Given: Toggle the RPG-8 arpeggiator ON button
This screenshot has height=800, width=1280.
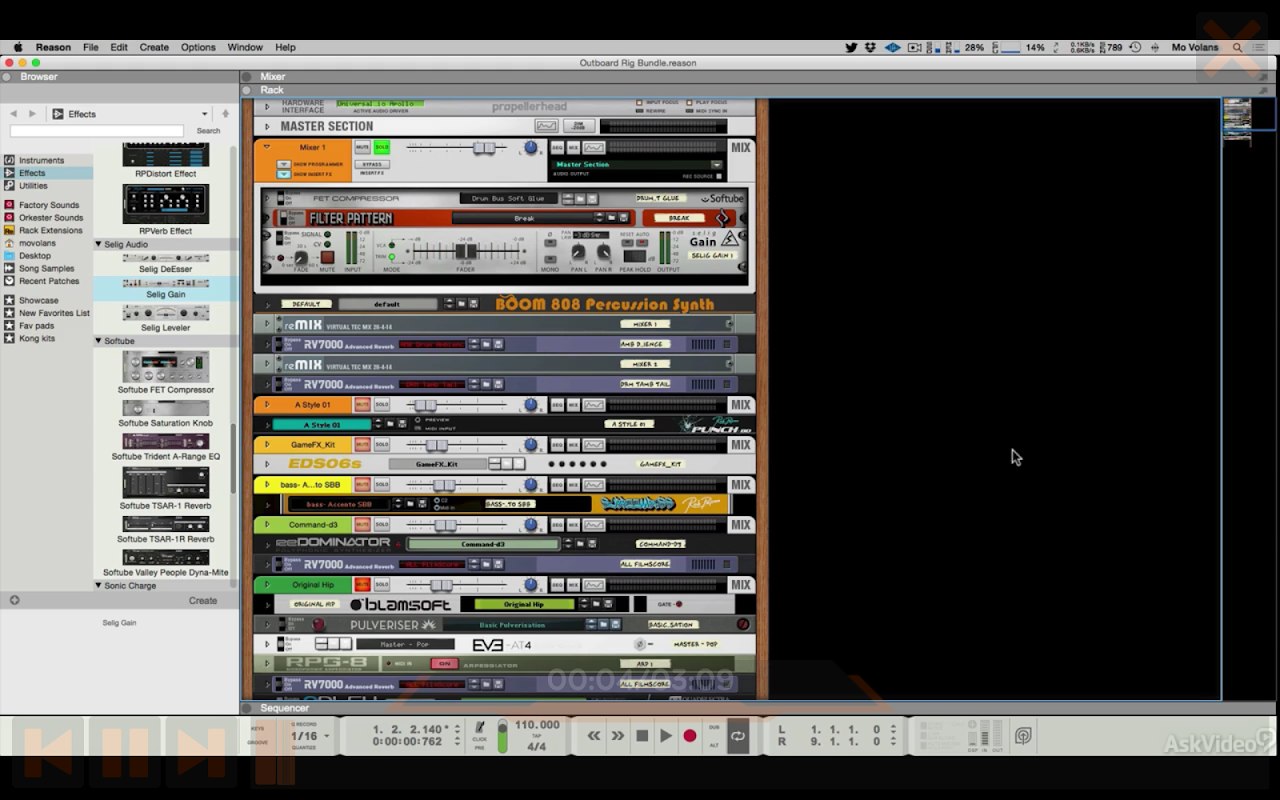Looking at the screenshot, I should (x=444, y=664).
